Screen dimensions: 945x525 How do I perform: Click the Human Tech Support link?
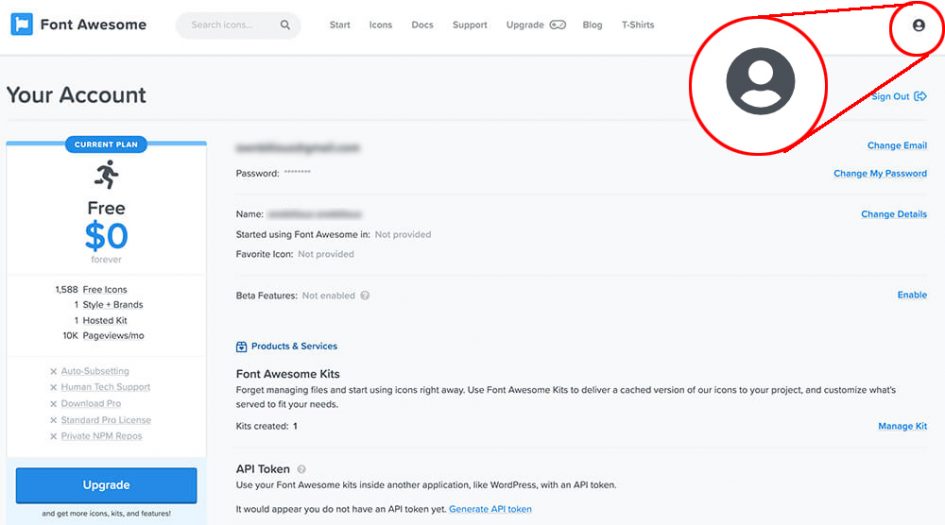pyautogui.click(x=105, y=388)
